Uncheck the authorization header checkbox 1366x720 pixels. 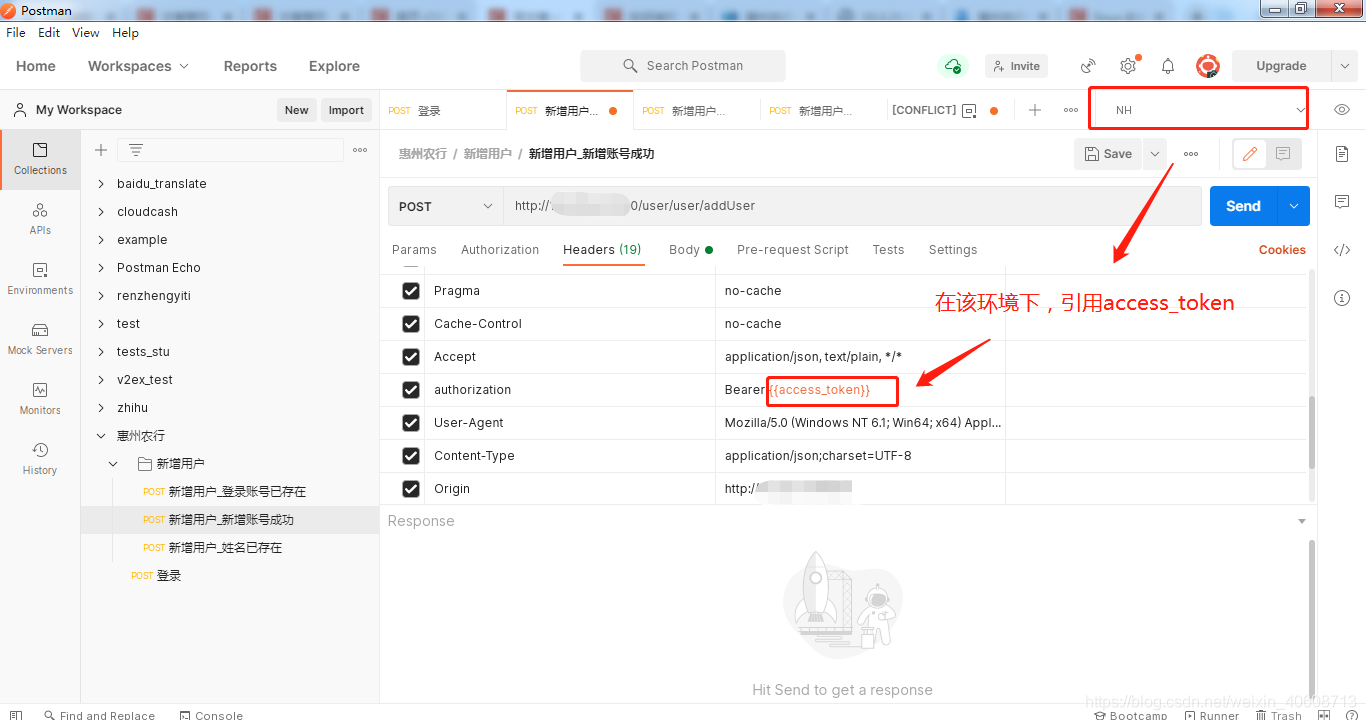pos(411,390)
